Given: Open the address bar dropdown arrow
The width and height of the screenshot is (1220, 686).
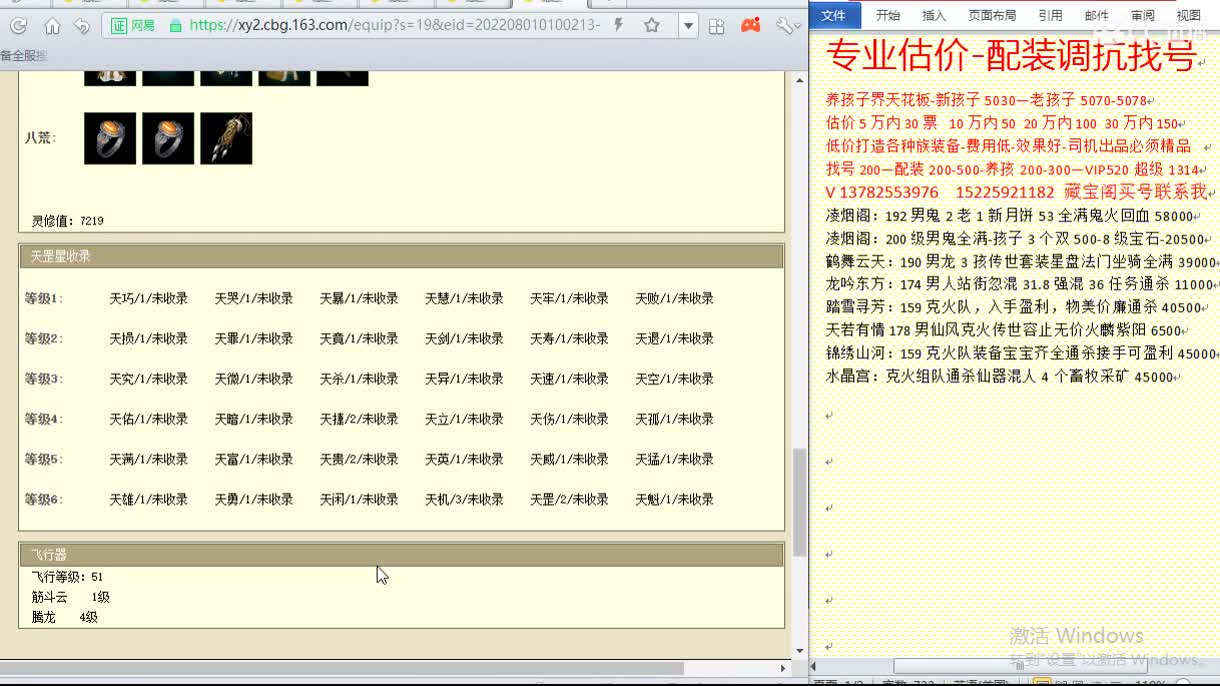Looking at the screenshot, I should (x=688, y=26).
